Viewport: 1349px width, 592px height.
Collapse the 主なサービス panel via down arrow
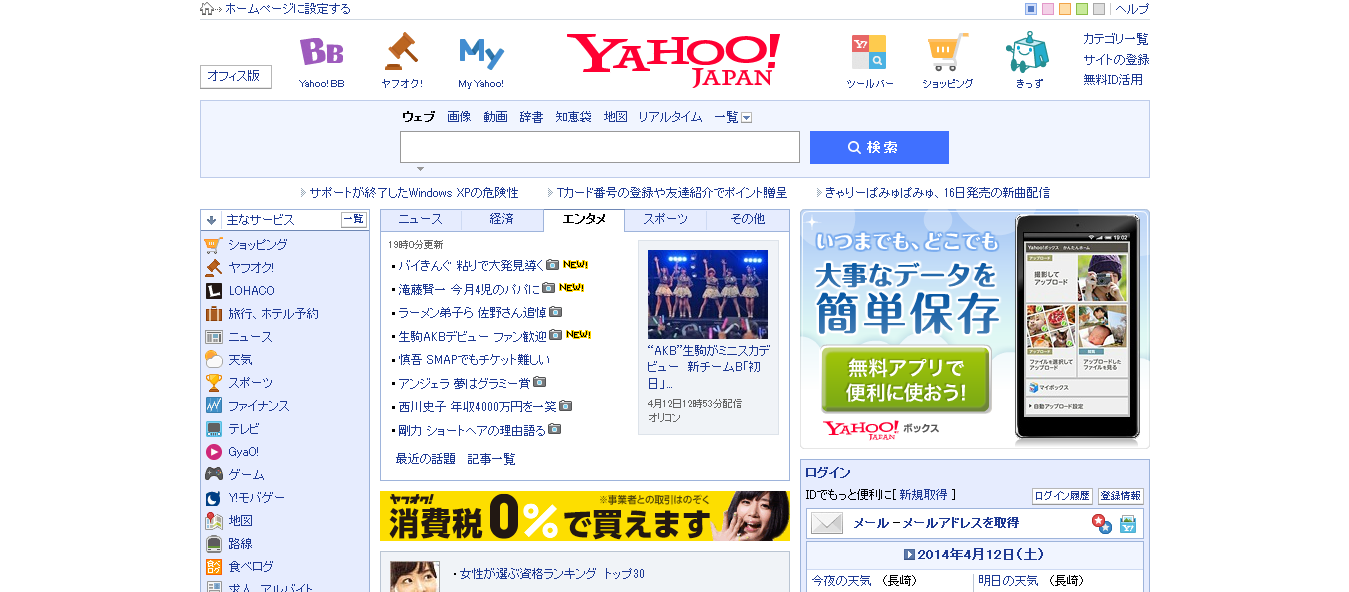(x=211, y=220)
